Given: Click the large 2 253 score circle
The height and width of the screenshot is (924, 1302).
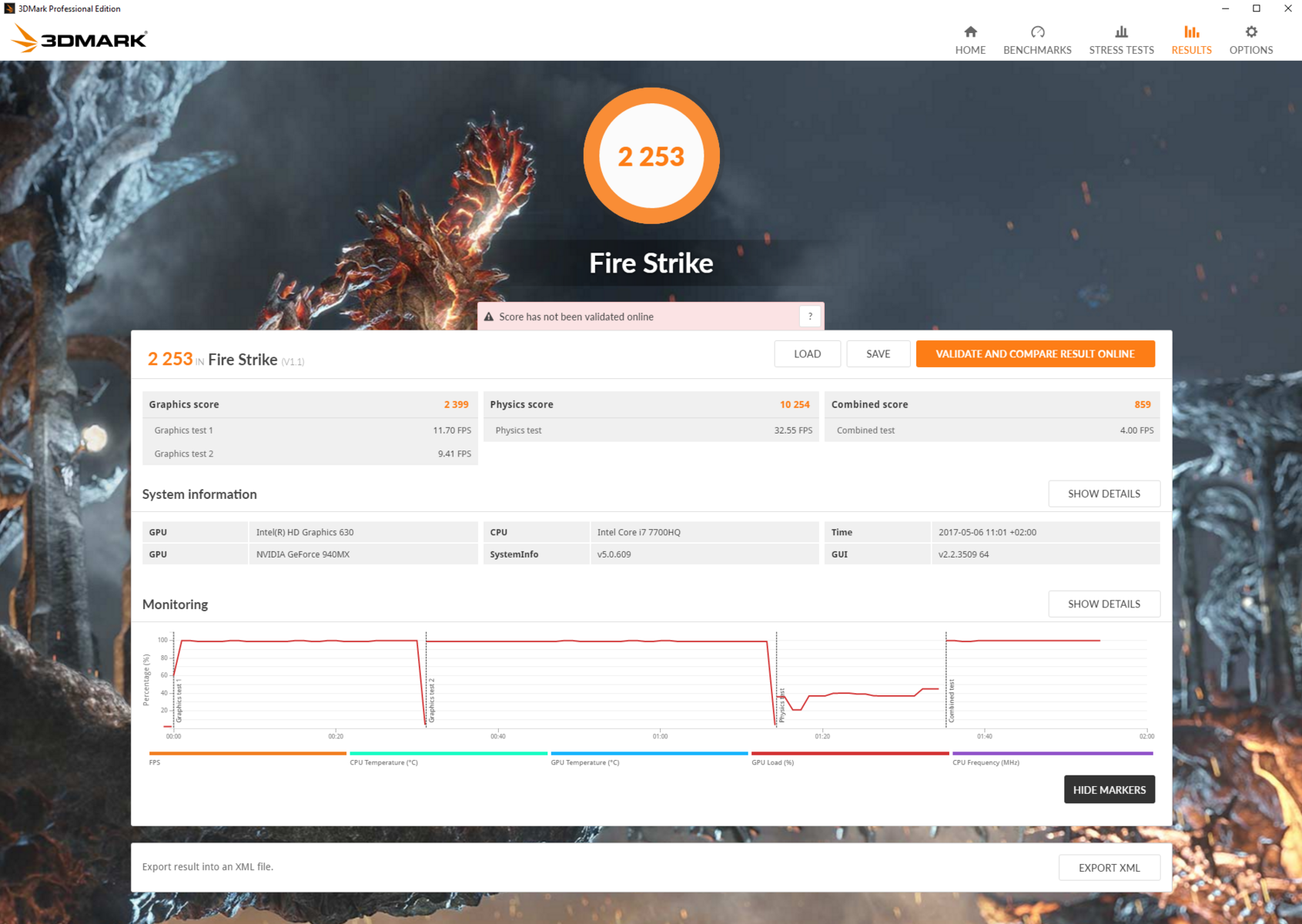Looking at the screenshot, I should point(651,156).
